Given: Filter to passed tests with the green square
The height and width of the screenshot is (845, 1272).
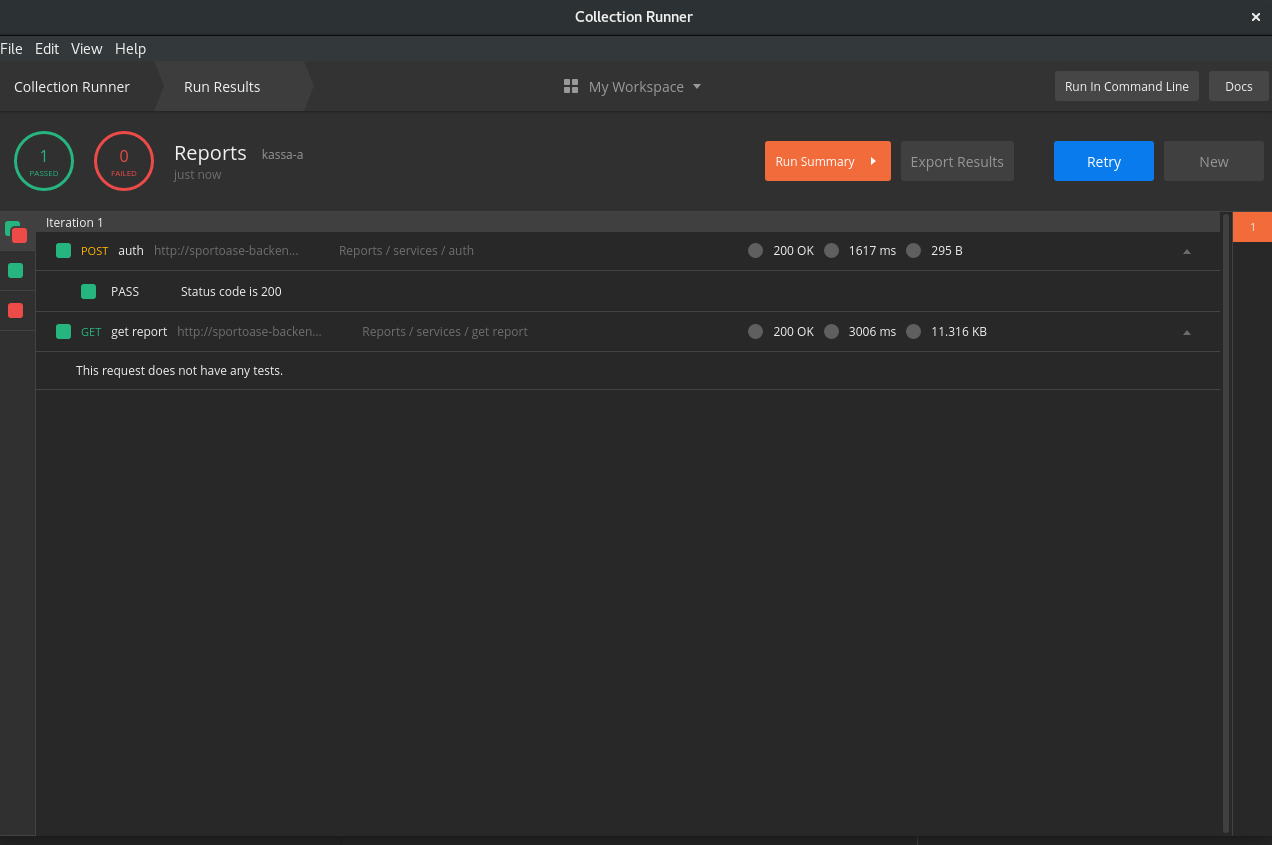Looking at the screenshot, I should 16,270.
